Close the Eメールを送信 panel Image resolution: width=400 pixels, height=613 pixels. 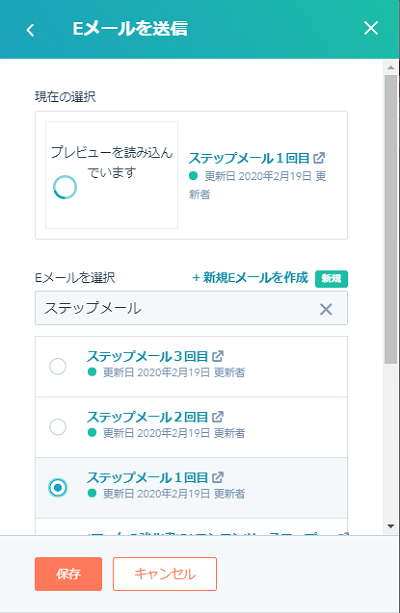point(371,28)
